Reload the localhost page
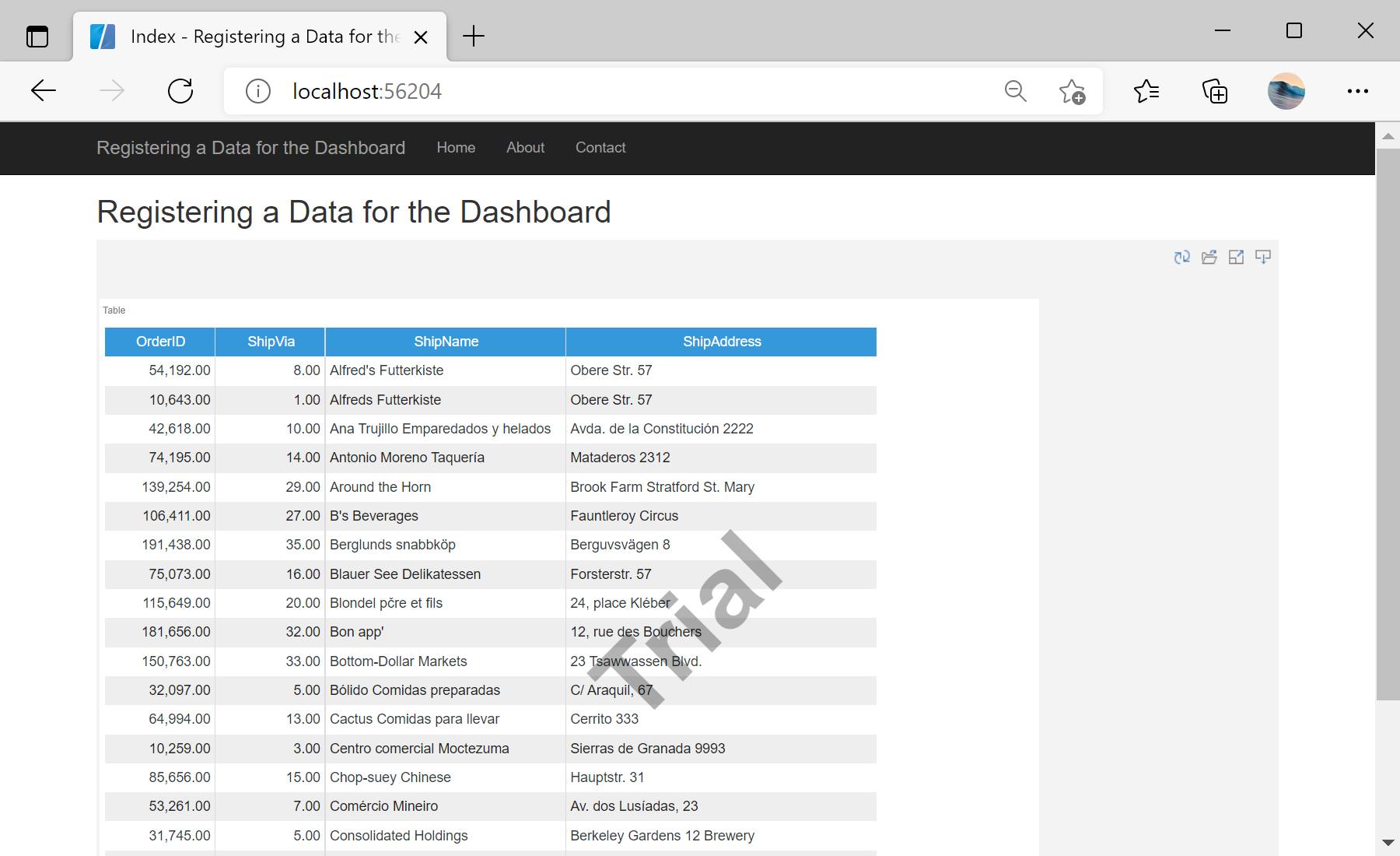Screen dimensions: 1400x856 [x=180, y=90]
